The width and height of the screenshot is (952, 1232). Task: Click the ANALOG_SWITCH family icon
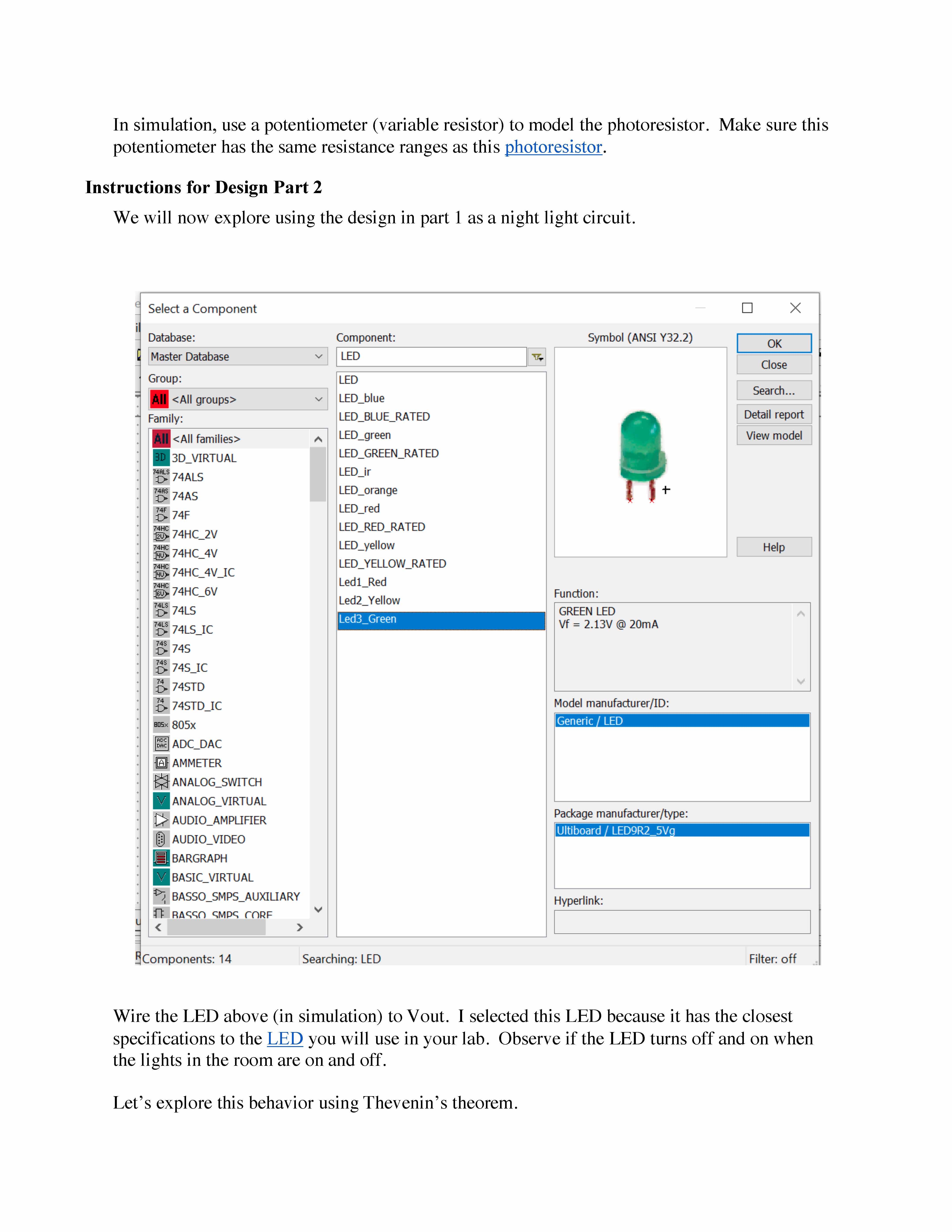click(x=161, y=782)
